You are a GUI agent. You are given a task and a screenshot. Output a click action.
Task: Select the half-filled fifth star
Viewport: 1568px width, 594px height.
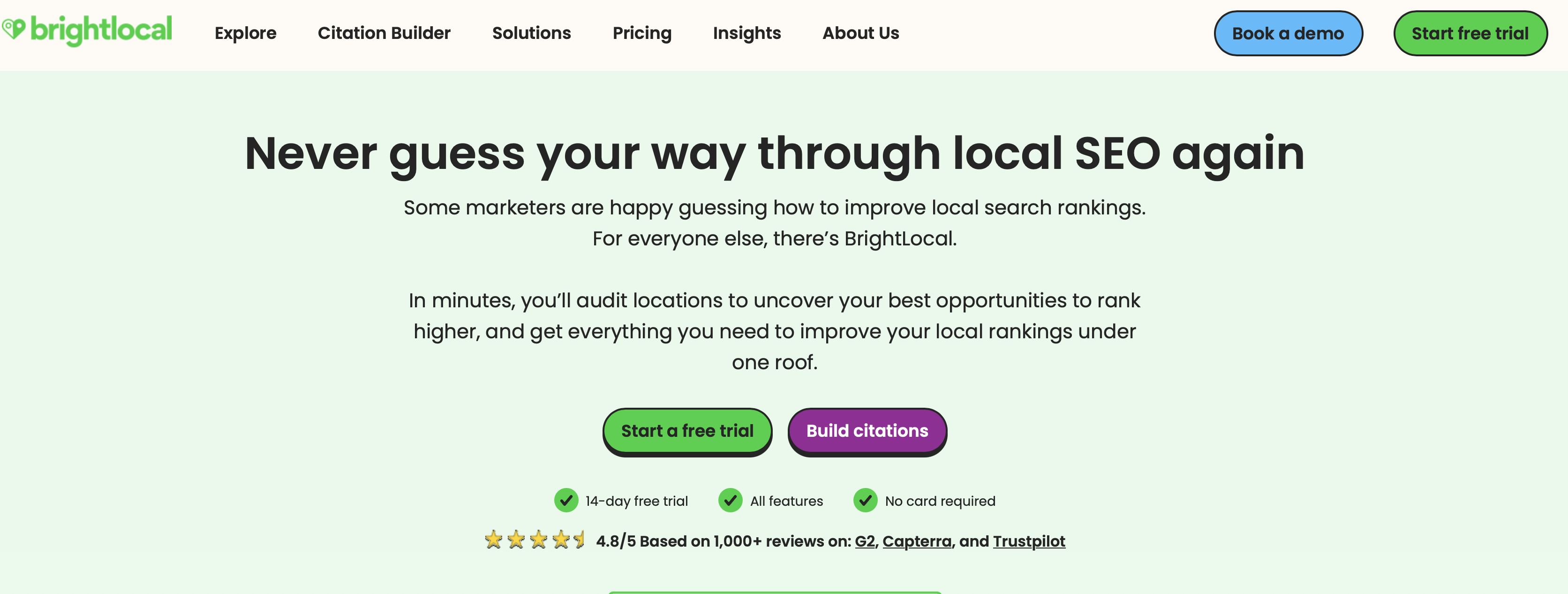coord(578,540)
